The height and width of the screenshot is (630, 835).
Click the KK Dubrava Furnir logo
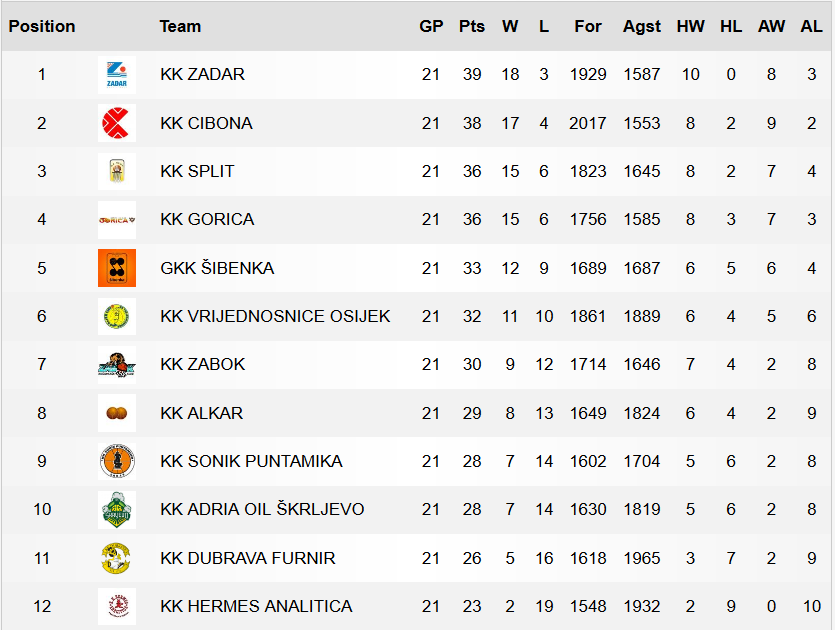click(x=117, y=558)
